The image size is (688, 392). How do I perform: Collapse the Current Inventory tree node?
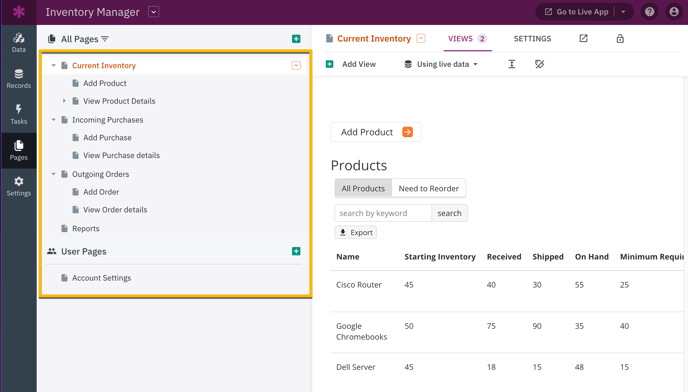[x=53, y=65]
